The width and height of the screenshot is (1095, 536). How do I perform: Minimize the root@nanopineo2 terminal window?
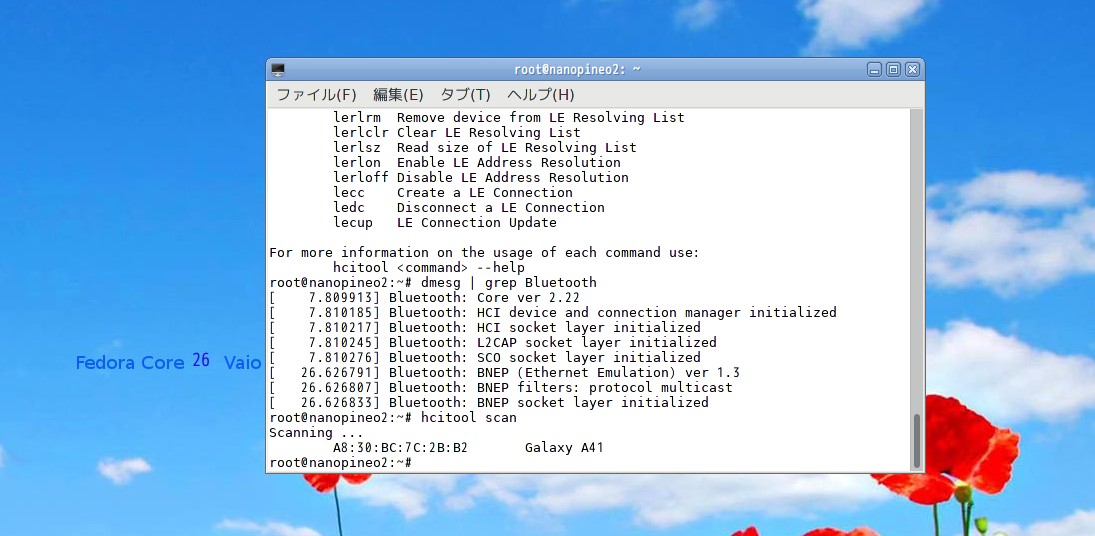(x=874, y=70)
